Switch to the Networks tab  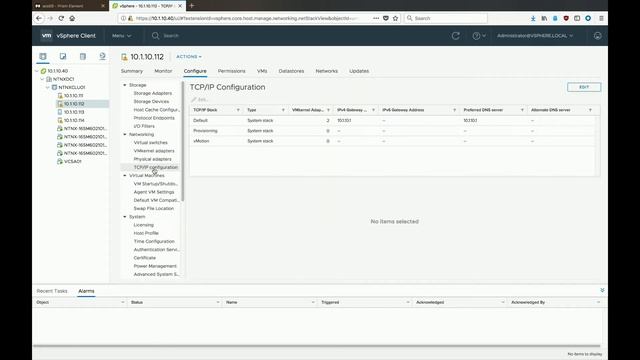(327, 71)
